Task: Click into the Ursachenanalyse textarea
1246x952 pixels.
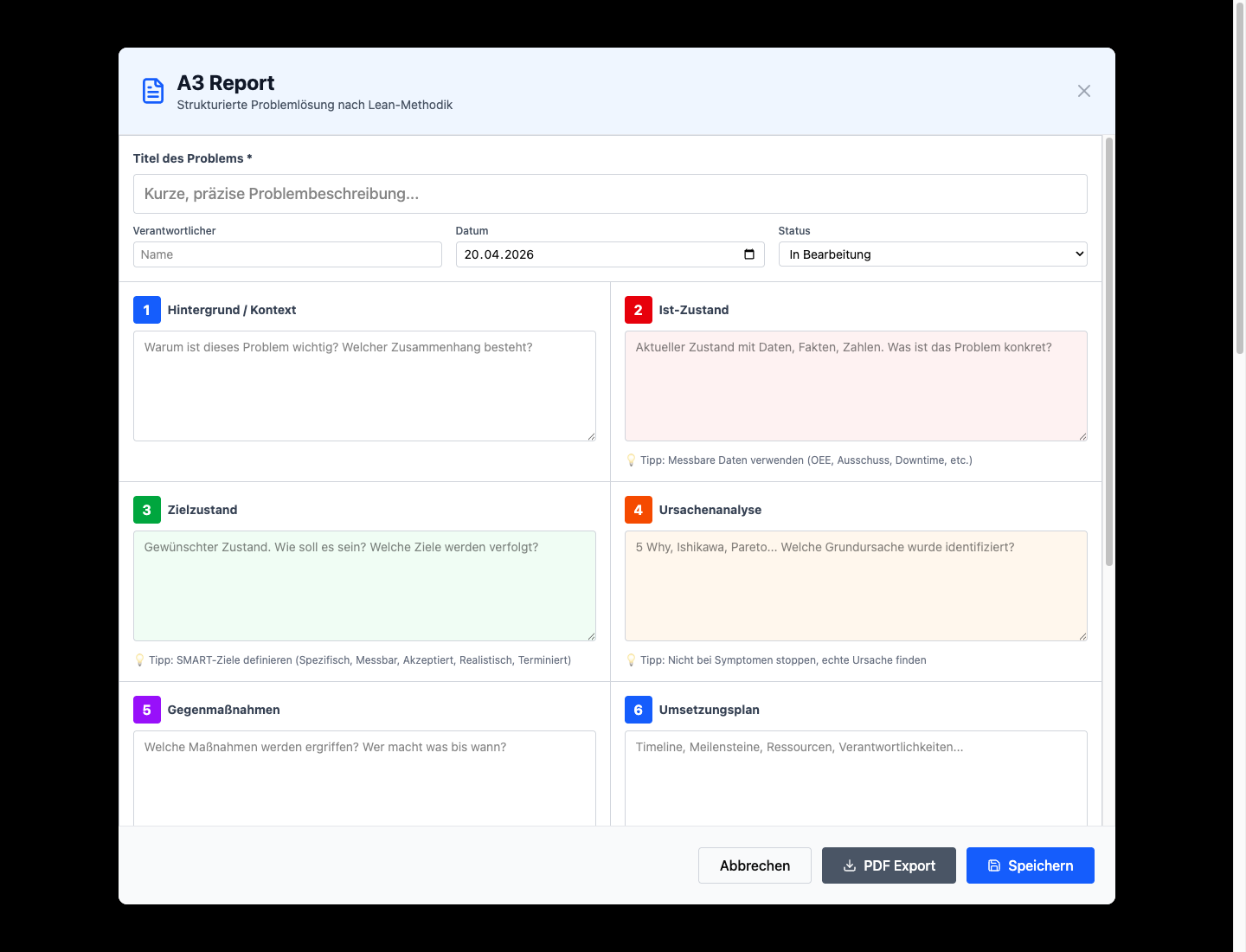Action: point(855,586)
